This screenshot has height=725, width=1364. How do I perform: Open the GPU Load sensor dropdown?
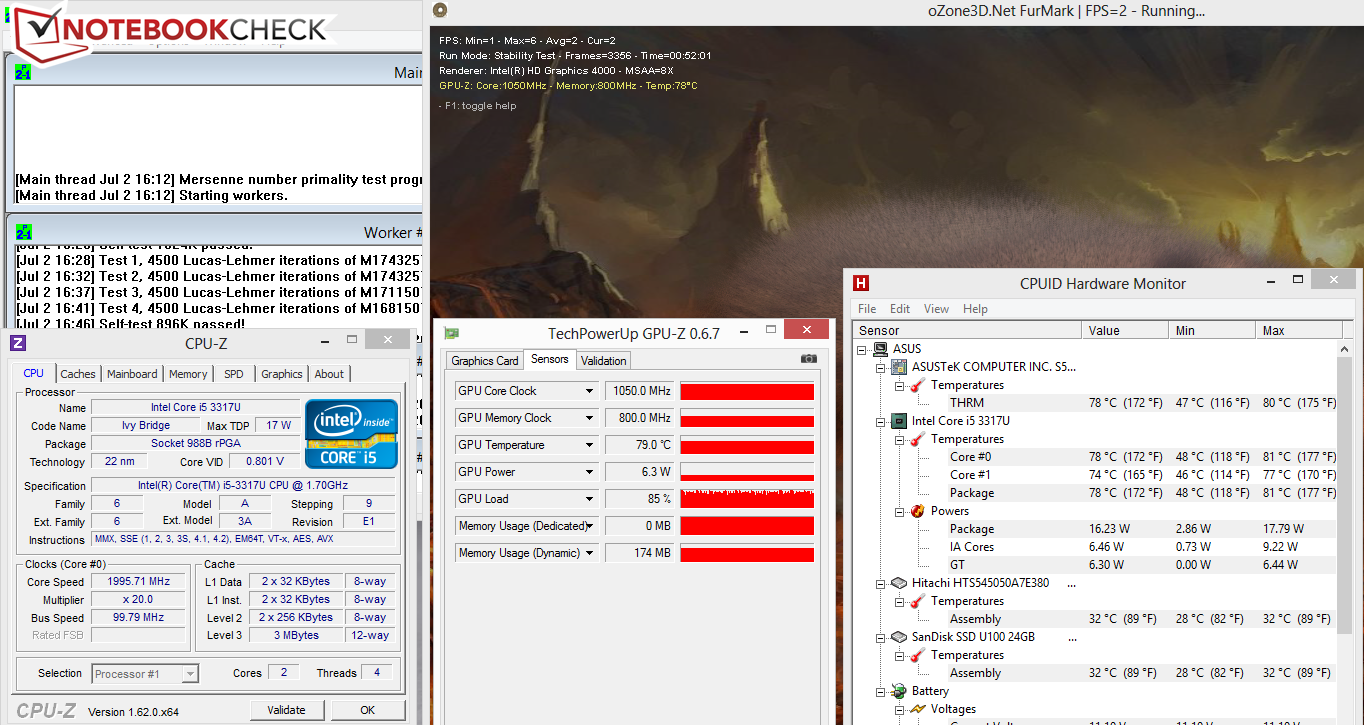(589, 499)
